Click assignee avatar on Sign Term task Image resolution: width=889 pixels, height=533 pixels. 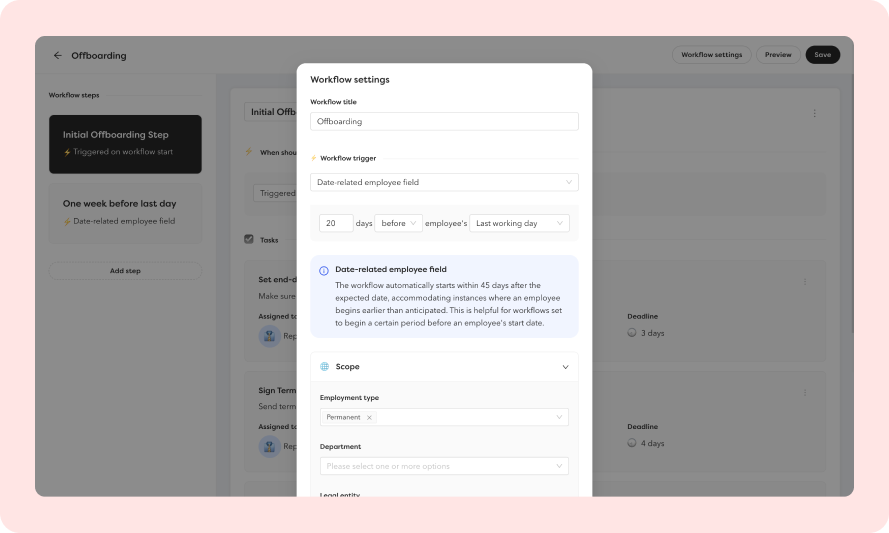click(x=270, y=446)
